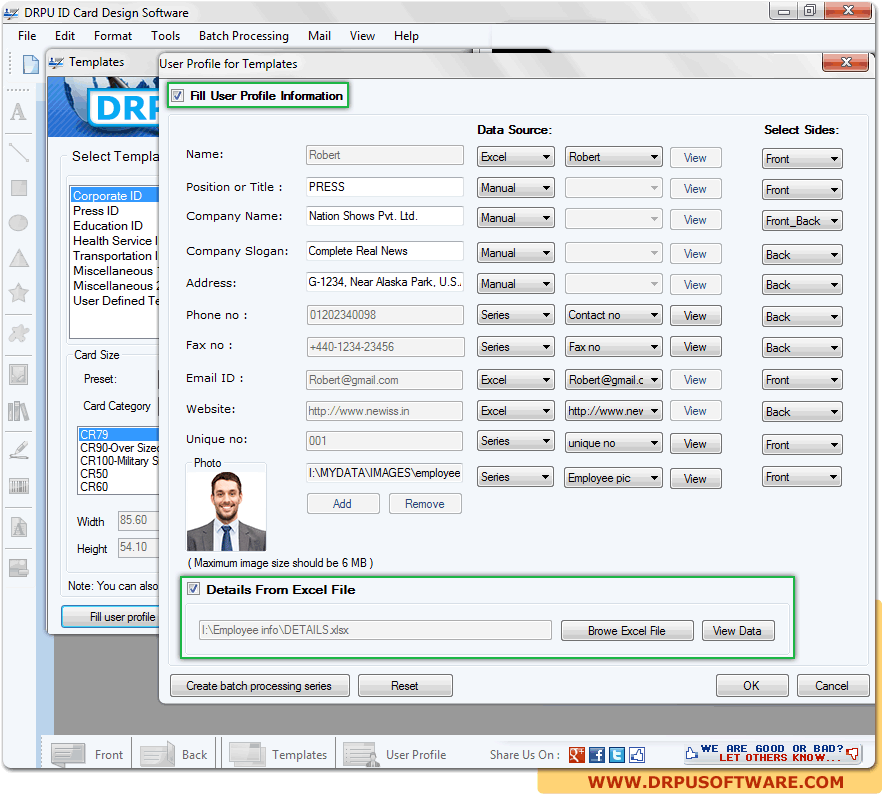Confirm with the OK button
The width and height of the screenshot is (882, 794).
coord(752,686)
